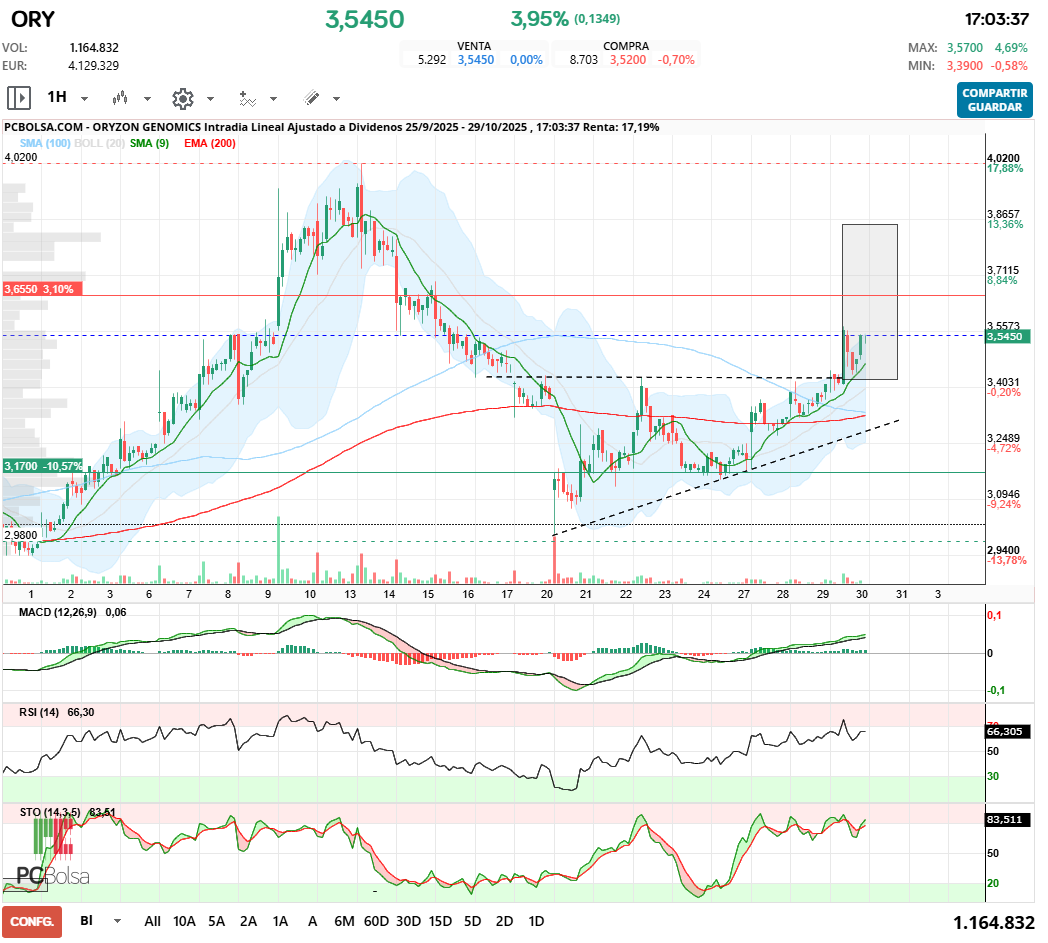Select the 6M time range
The height and width of the screenshot is (943, 1048).
[x=345, y=921]
